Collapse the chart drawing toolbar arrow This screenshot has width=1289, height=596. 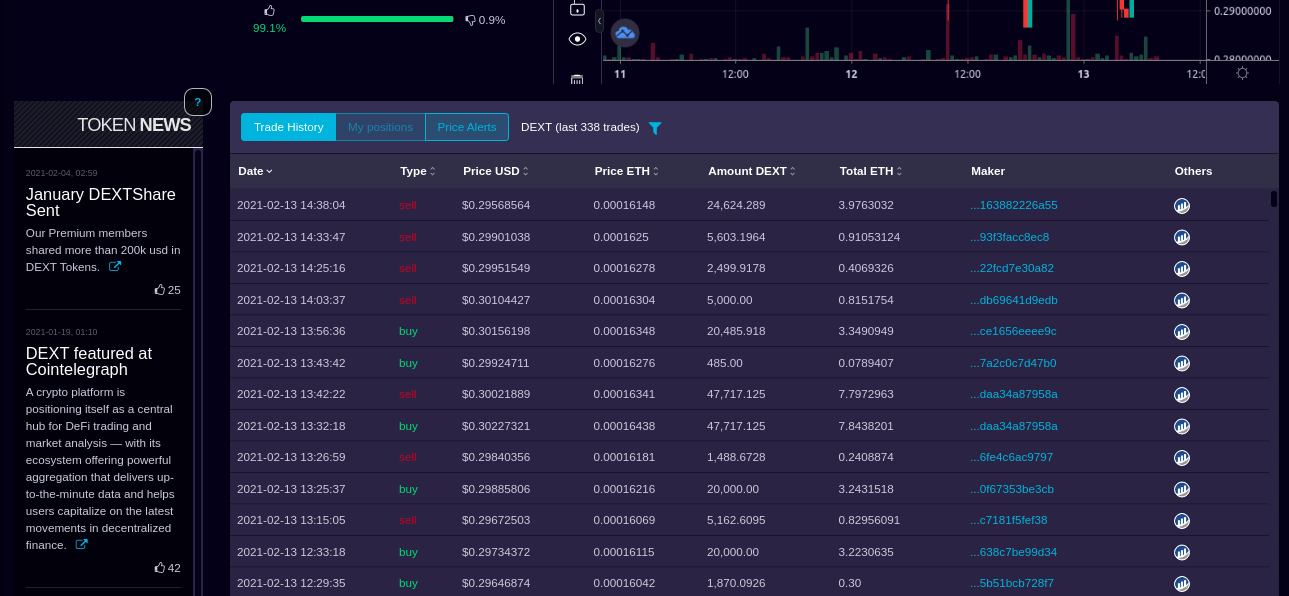coord(599,20)
